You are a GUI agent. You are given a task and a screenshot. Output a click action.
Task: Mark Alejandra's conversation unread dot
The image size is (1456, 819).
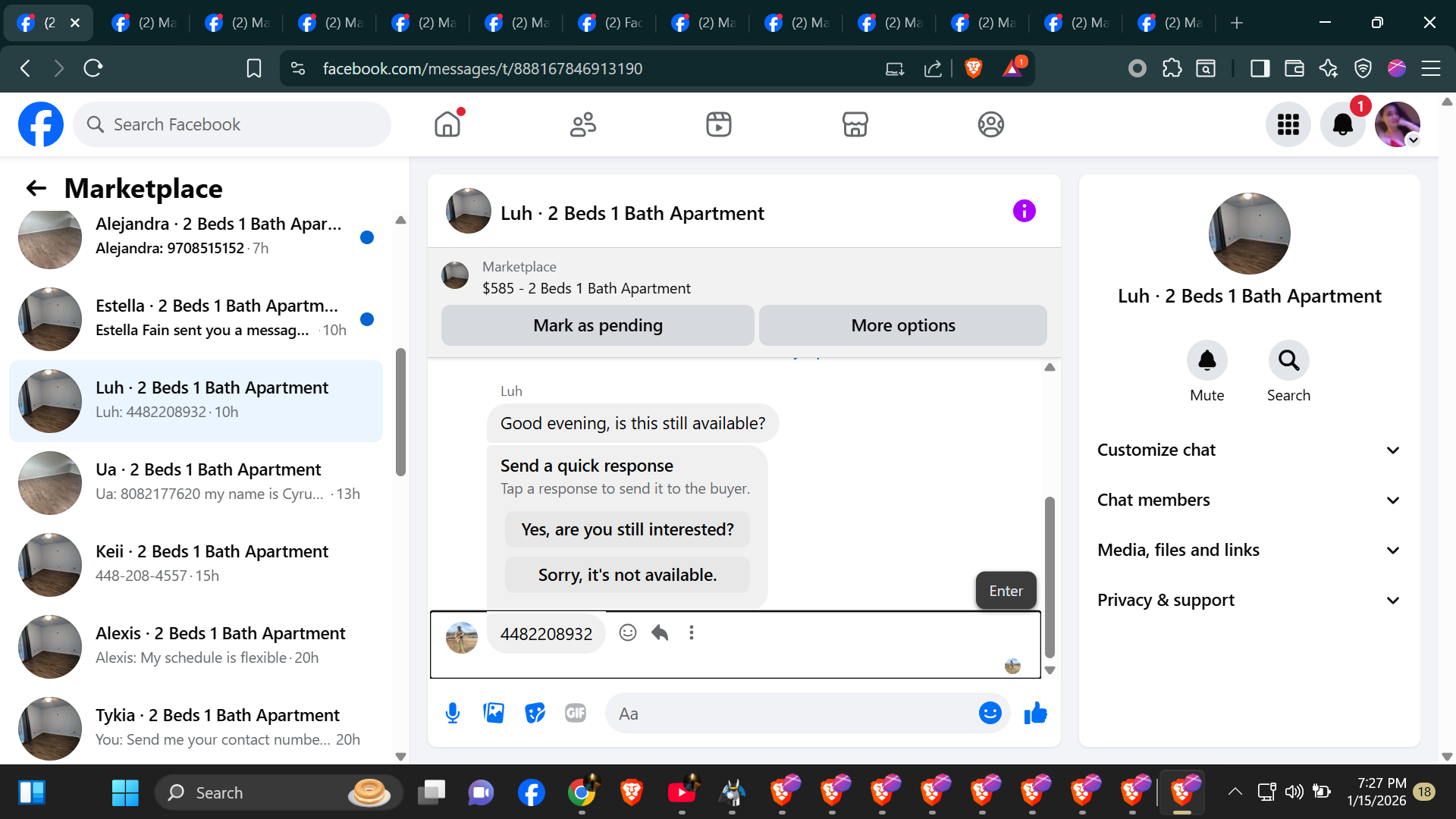tap(367, 237)
